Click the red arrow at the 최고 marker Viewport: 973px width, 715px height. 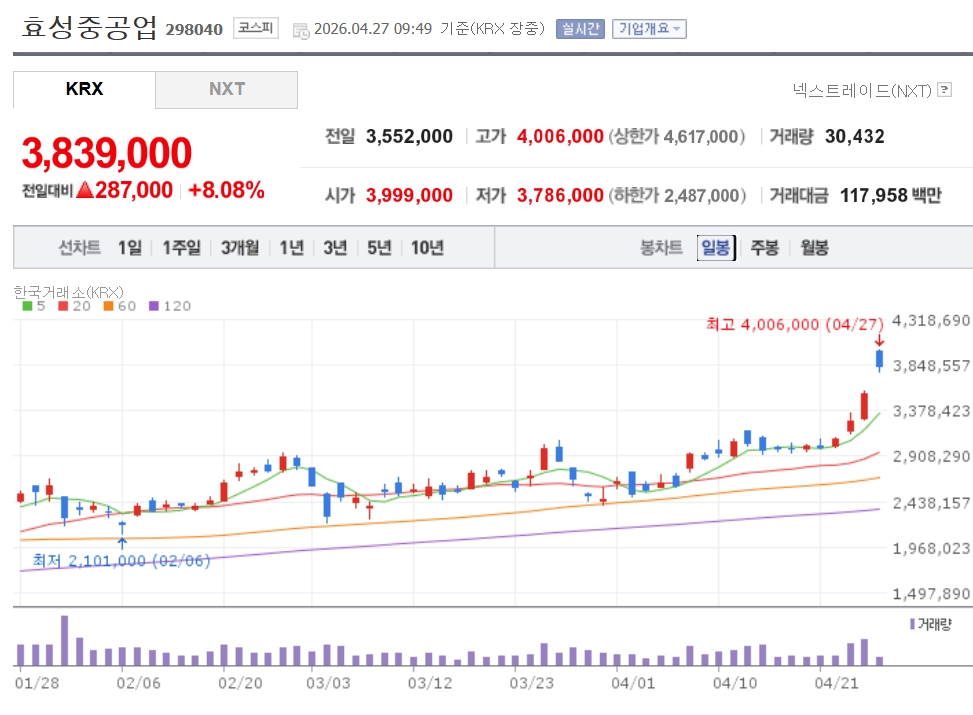879,341
